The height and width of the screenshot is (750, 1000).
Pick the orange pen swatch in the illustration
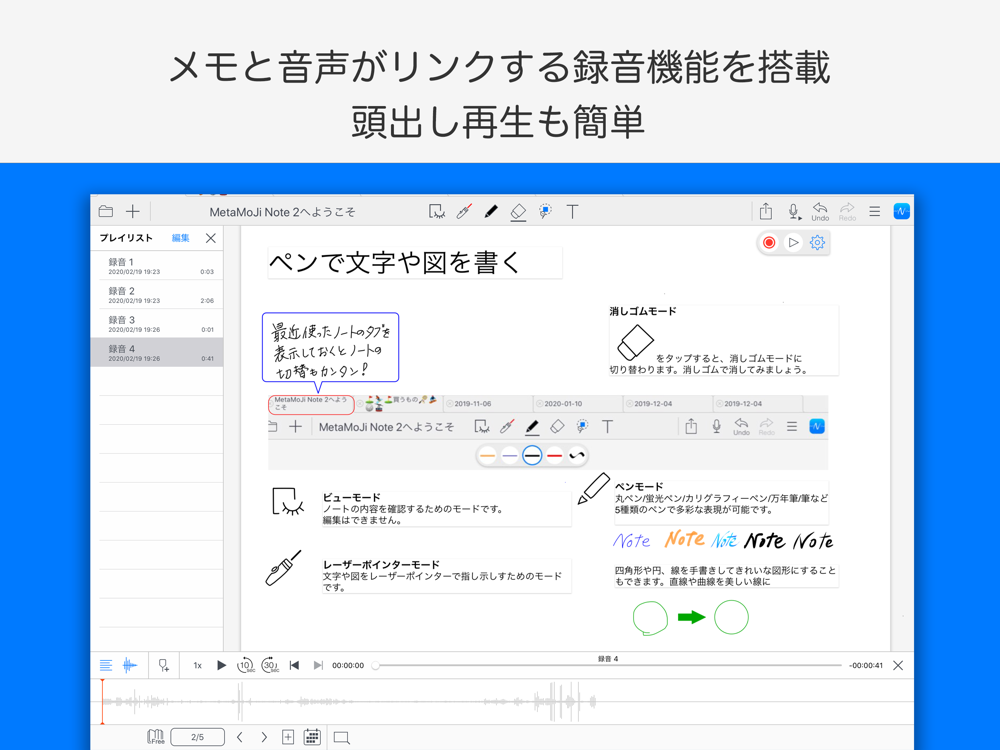click(x=487, y=455)
